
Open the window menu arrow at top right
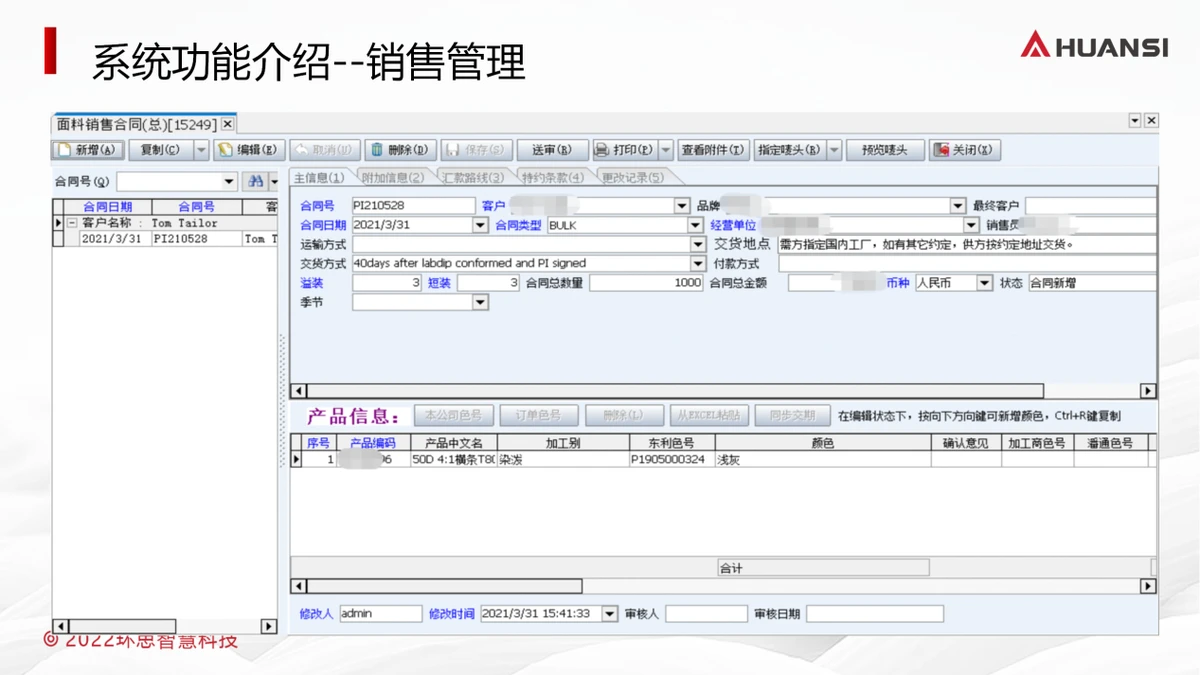(x=1135, y=121)
